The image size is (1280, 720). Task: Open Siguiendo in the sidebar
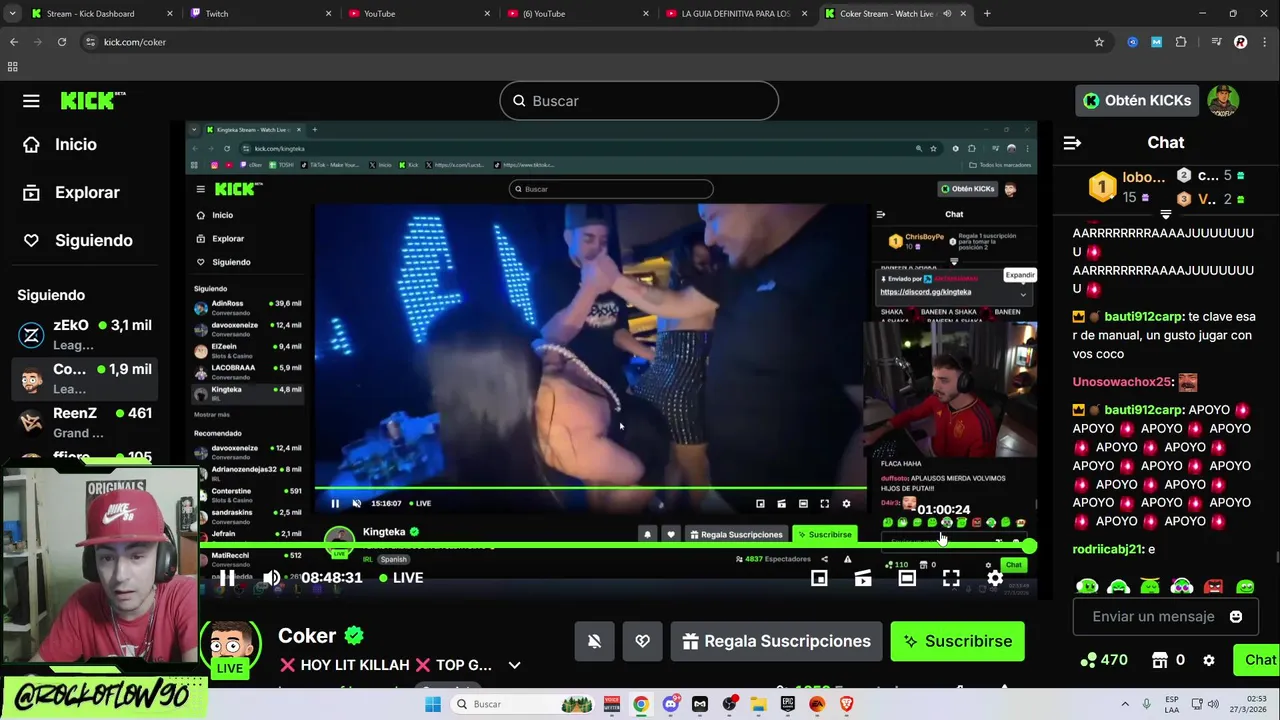93,240
